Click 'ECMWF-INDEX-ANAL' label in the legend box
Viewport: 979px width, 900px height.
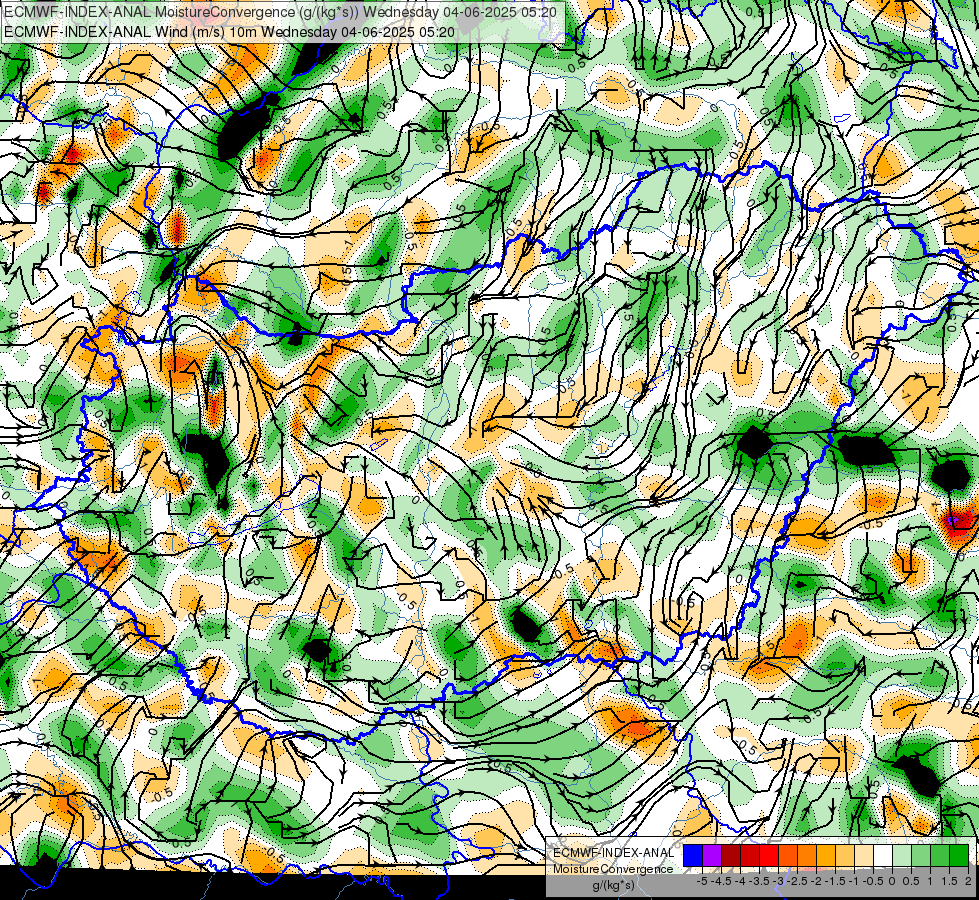click(x=613, y=853)
